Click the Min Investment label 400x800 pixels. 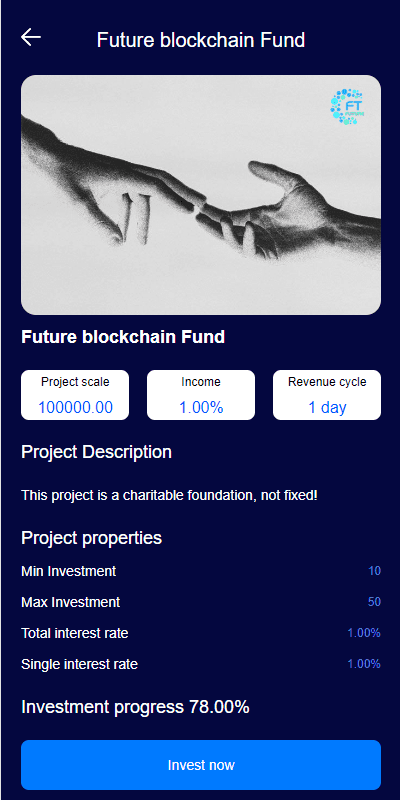tap(68, 571)
